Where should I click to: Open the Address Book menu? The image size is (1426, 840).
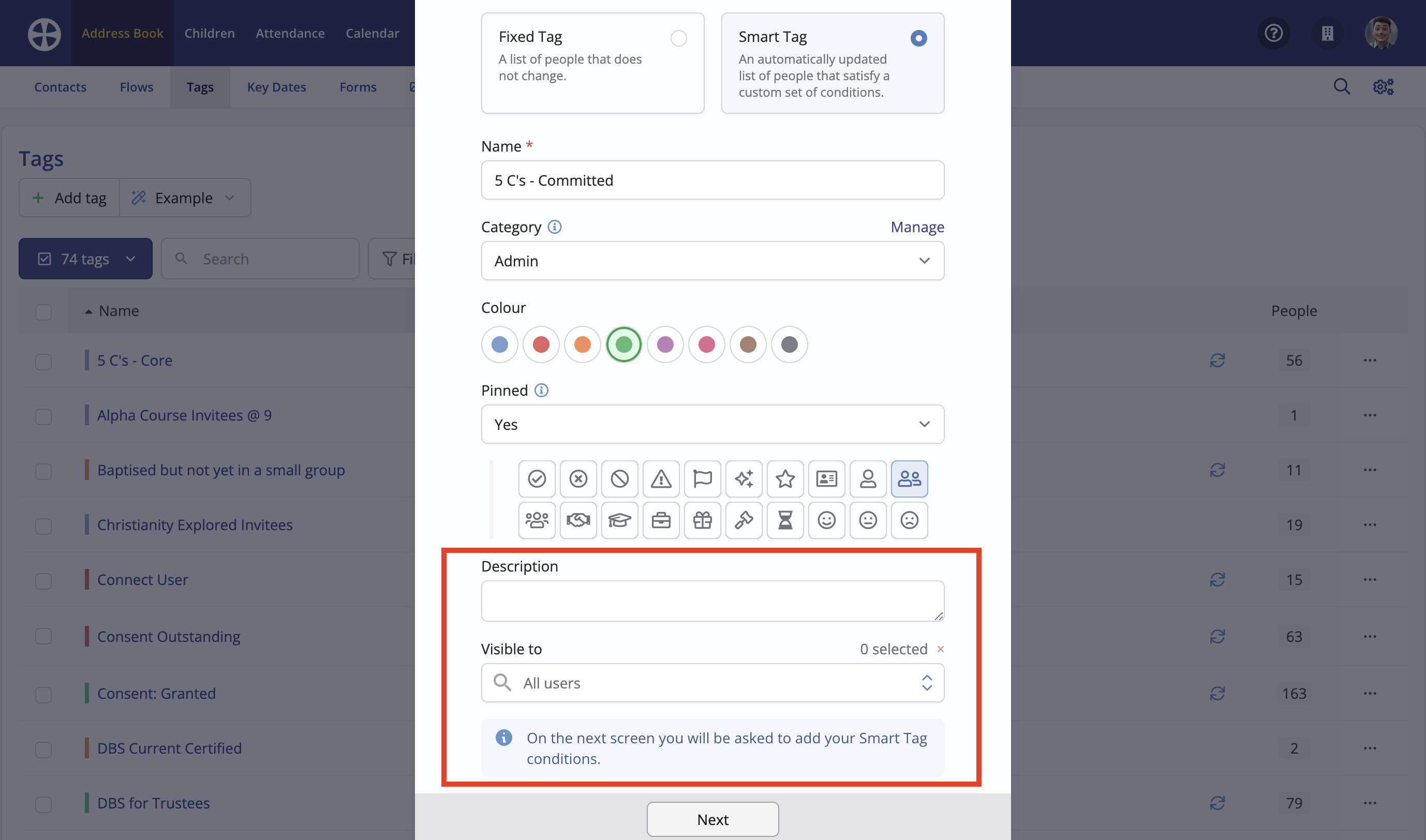tap(122, 33)
